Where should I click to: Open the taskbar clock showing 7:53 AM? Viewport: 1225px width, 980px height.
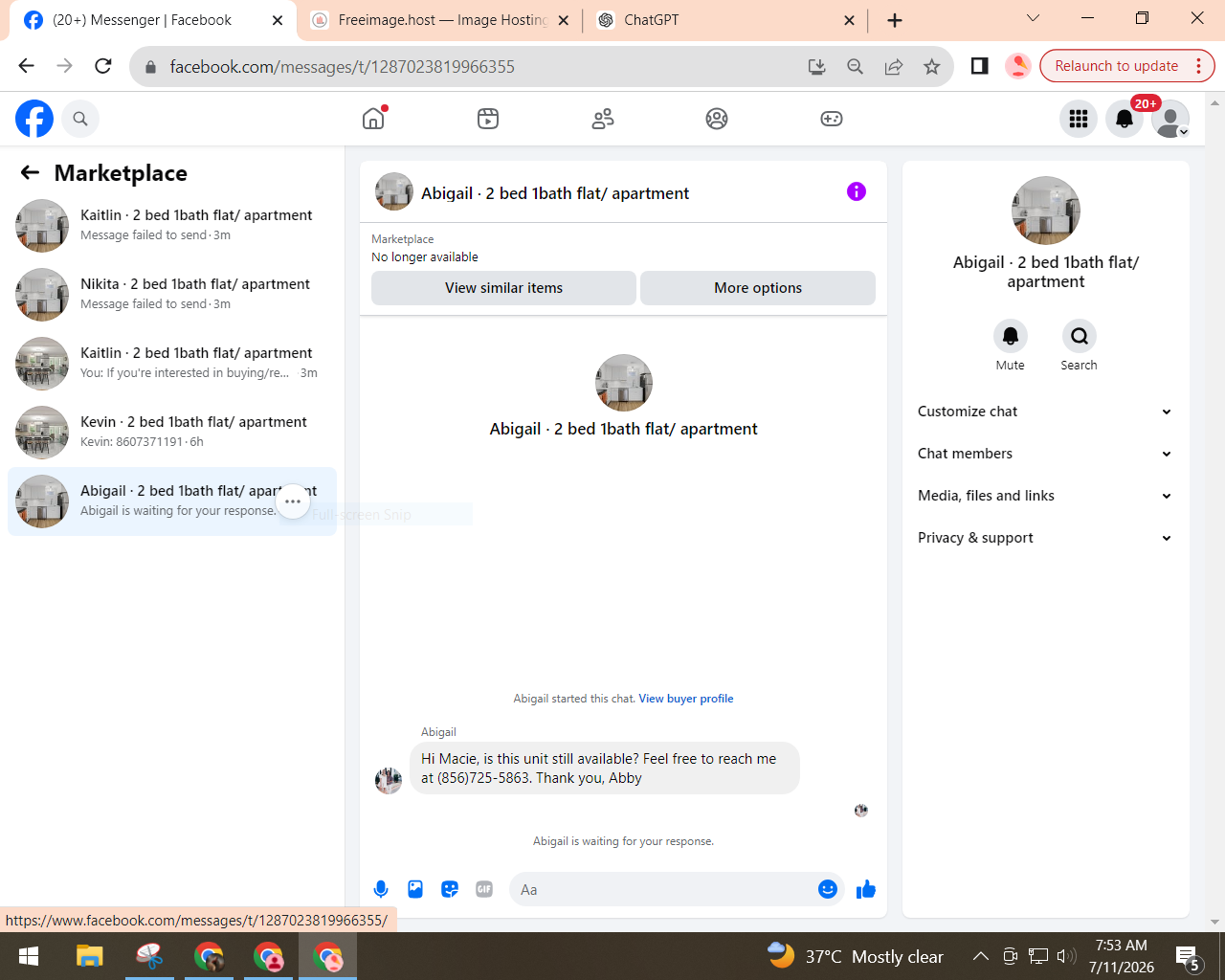pos(1122,956)
